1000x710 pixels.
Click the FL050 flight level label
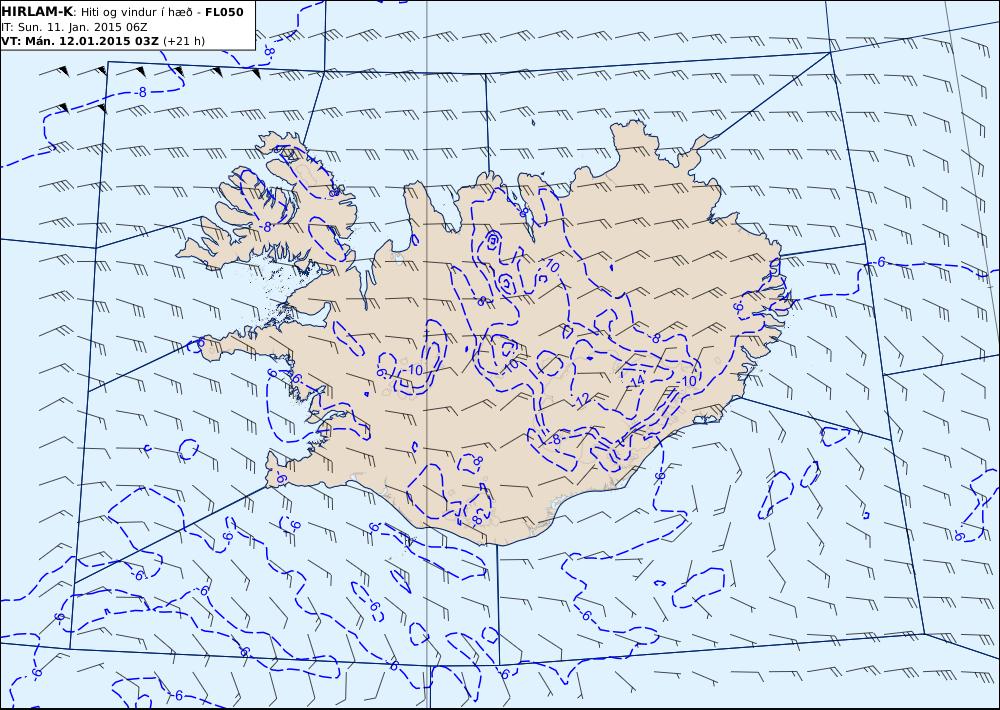(224, 12)
